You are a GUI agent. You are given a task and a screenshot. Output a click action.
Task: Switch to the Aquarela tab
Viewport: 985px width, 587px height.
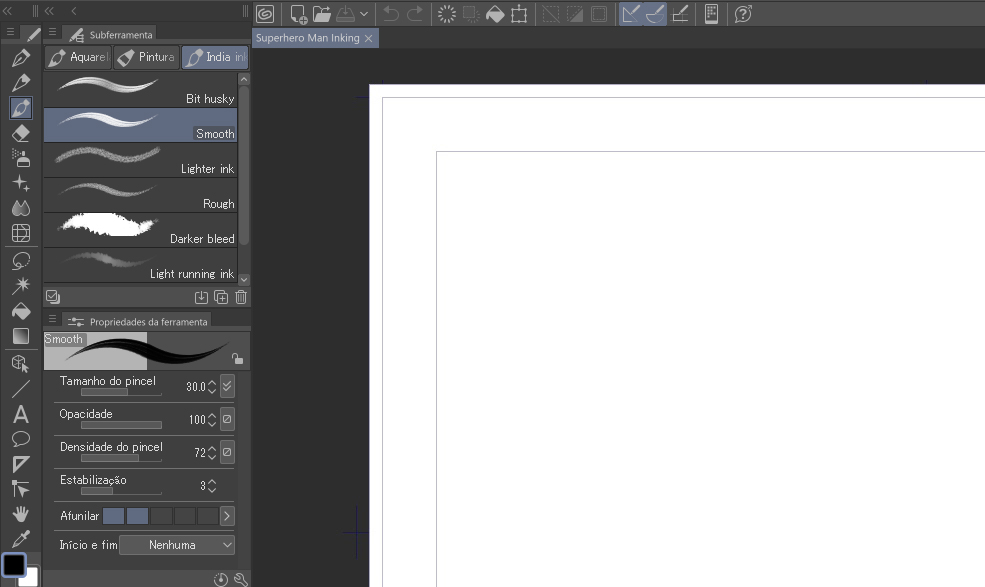pyautogui.click(x=78, y=57)
